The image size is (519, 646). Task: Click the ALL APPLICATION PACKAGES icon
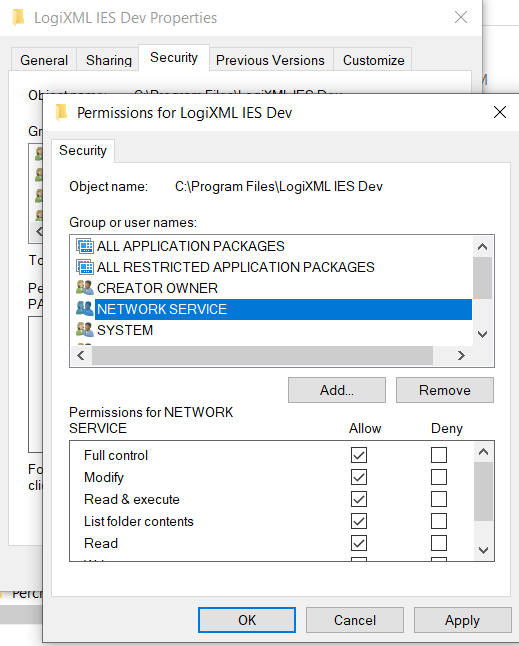(x=85, y=246)
